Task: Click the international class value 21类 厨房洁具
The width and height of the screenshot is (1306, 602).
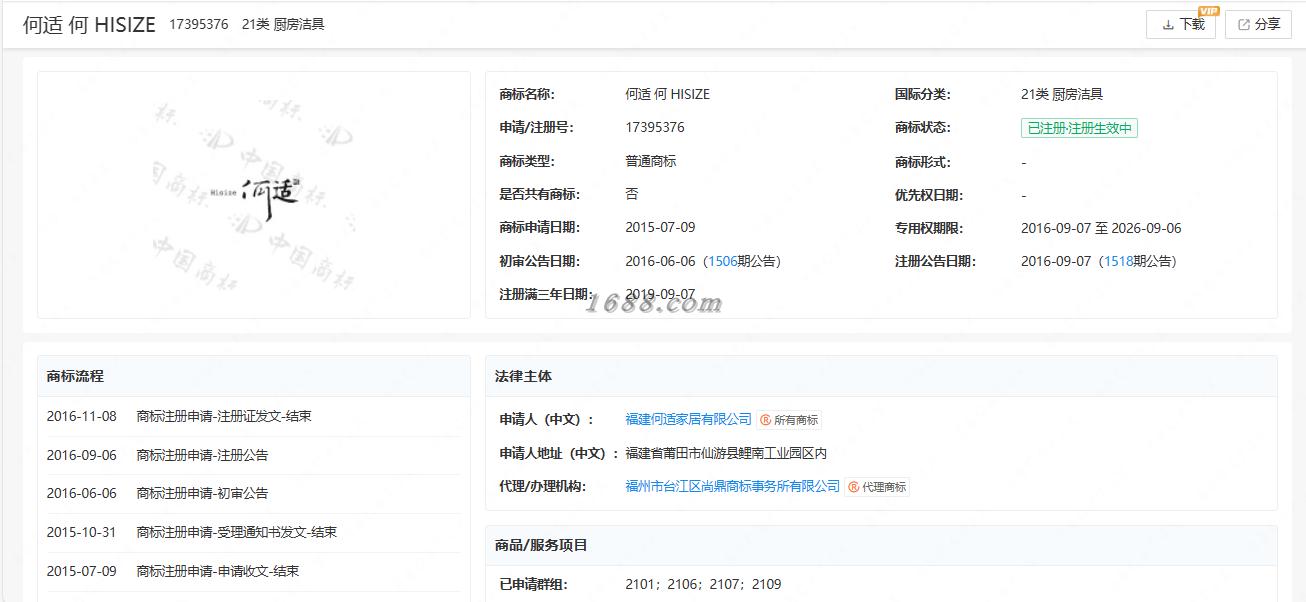Action: tap(1062, 94)
